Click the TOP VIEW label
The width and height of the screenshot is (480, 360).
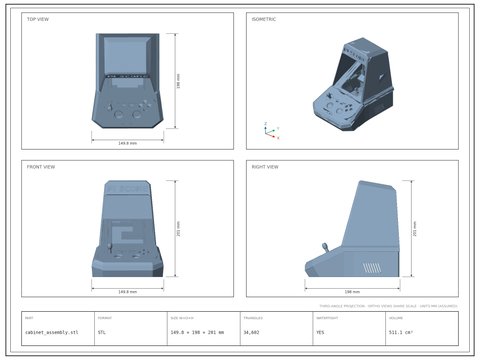pos(38,19)
